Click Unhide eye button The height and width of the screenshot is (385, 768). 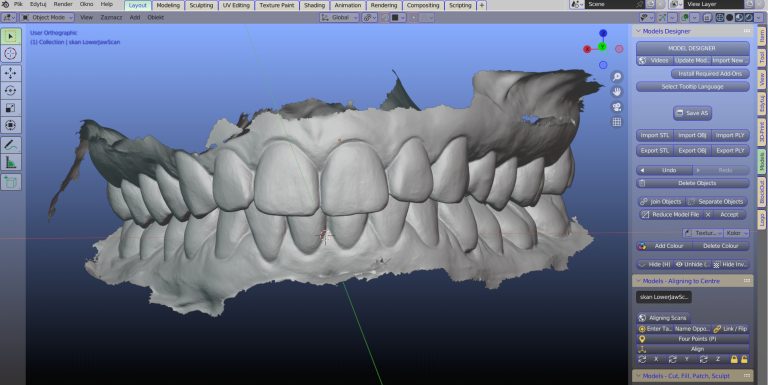[692, 265]
